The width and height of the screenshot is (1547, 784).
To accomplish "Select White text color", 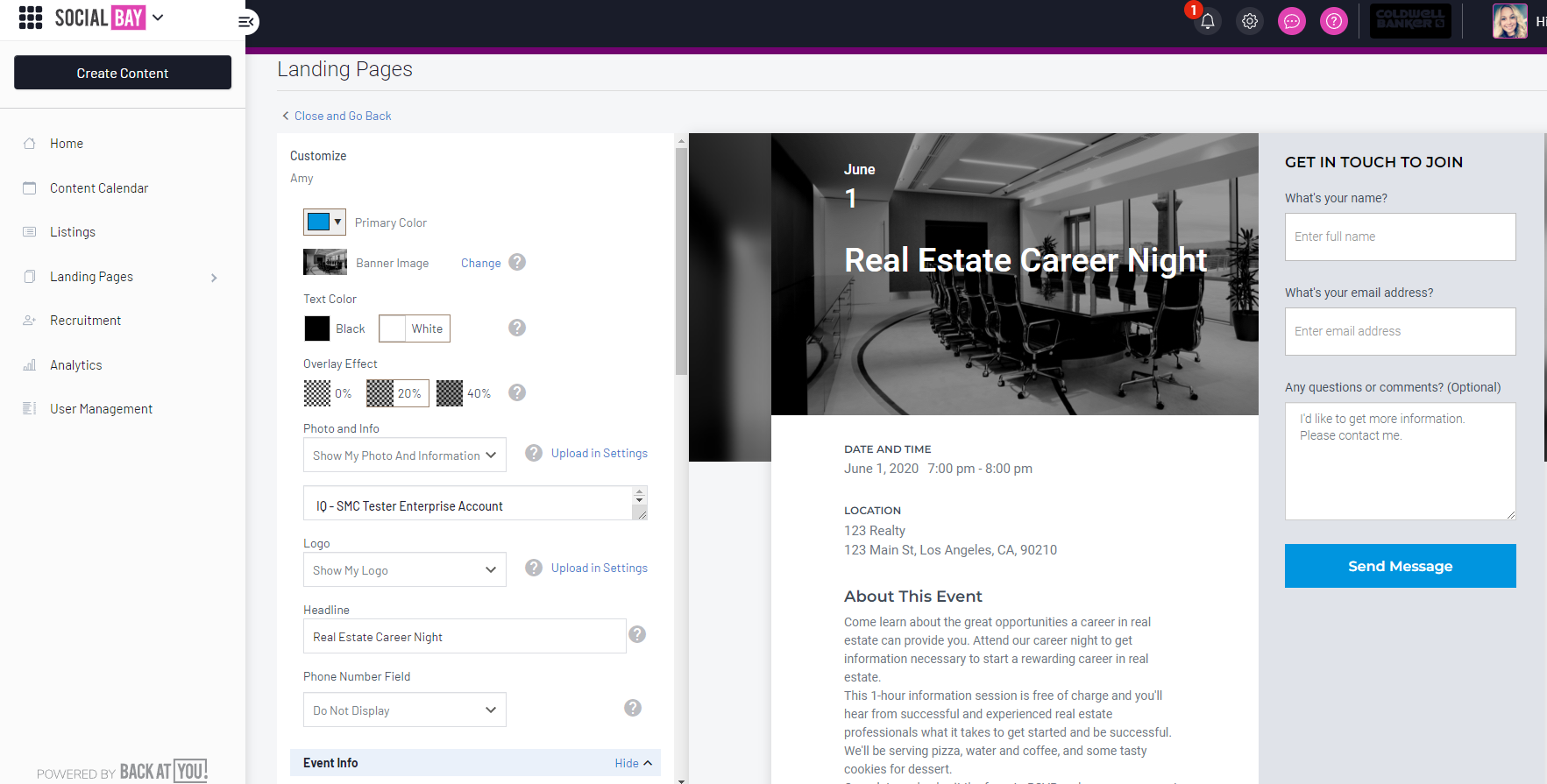I will click(x=415, y=328).
